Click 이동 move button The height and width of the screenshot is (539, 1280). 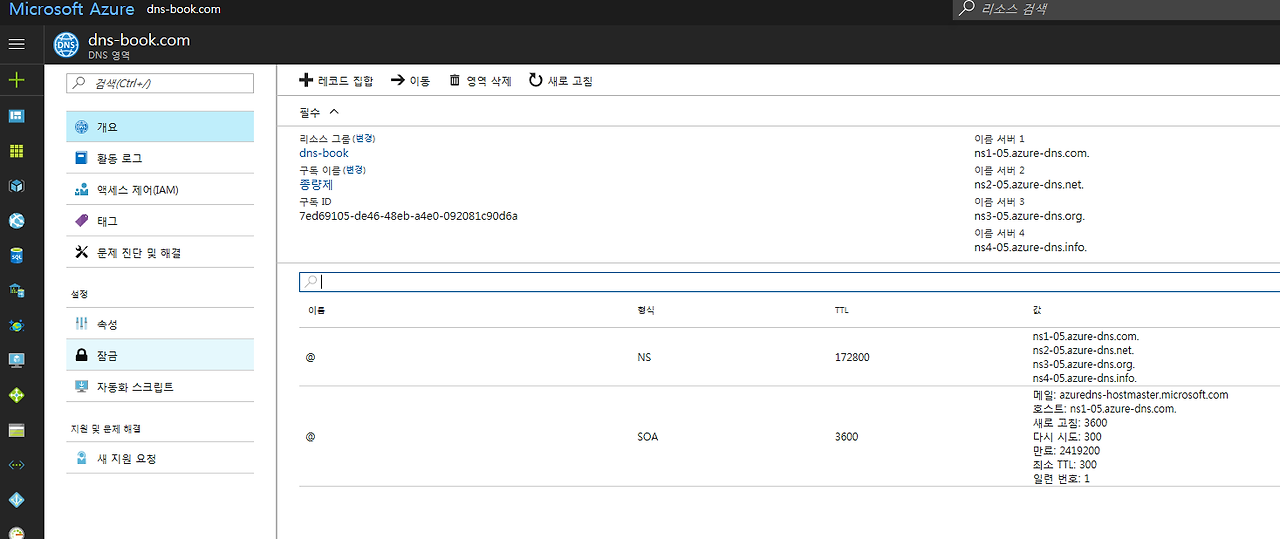(410, 80)
